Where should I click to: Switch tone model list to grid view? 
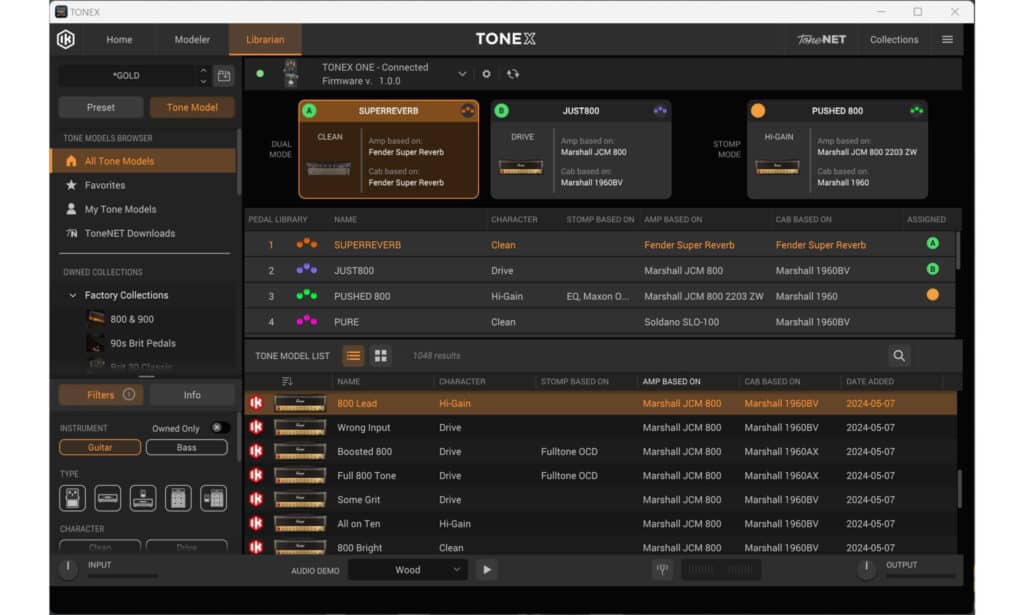(x=381, y=356)
